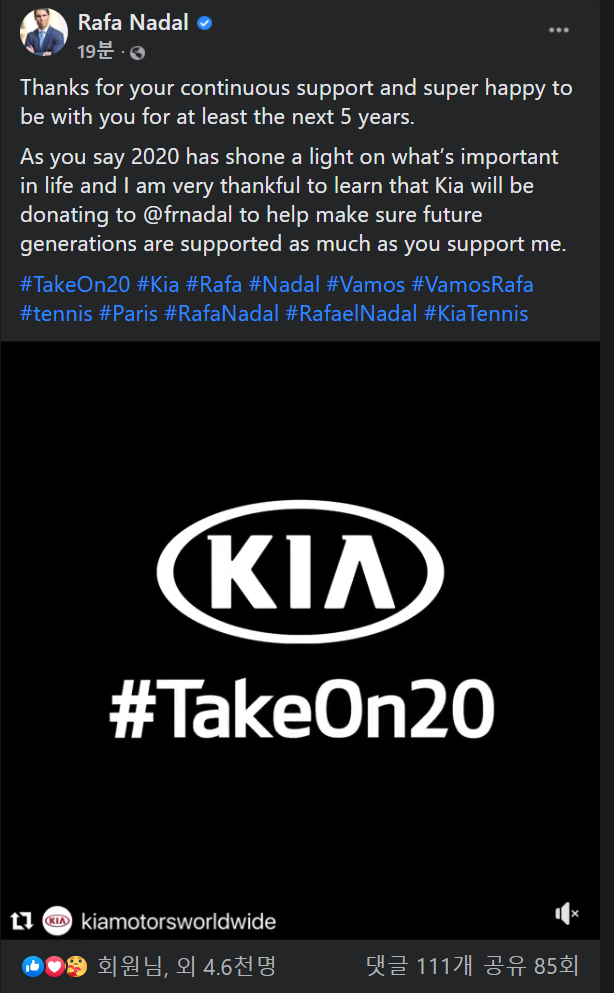Click the like reaction emoji

32,967
